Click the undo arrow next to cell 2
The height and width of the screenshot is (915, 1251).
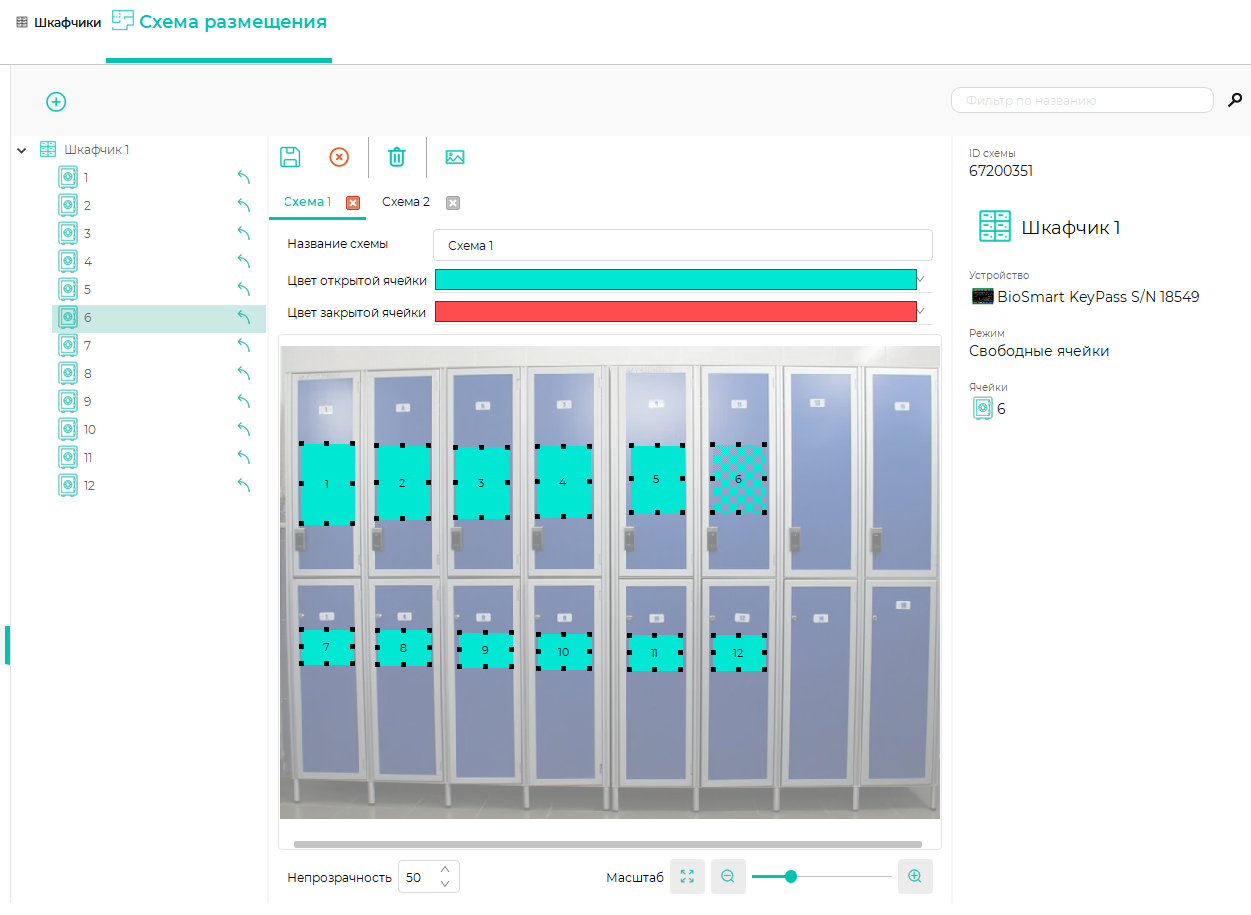[243, 205]
